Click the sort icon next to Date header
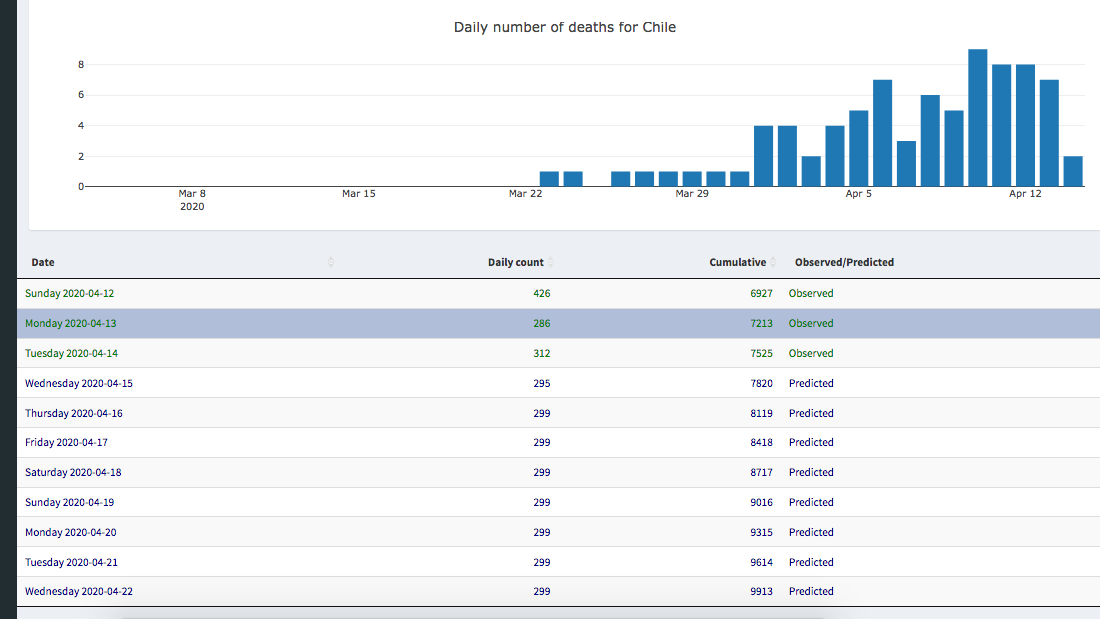The width and height of the screenshot is (1100, 619). click(x=331, y=262)
